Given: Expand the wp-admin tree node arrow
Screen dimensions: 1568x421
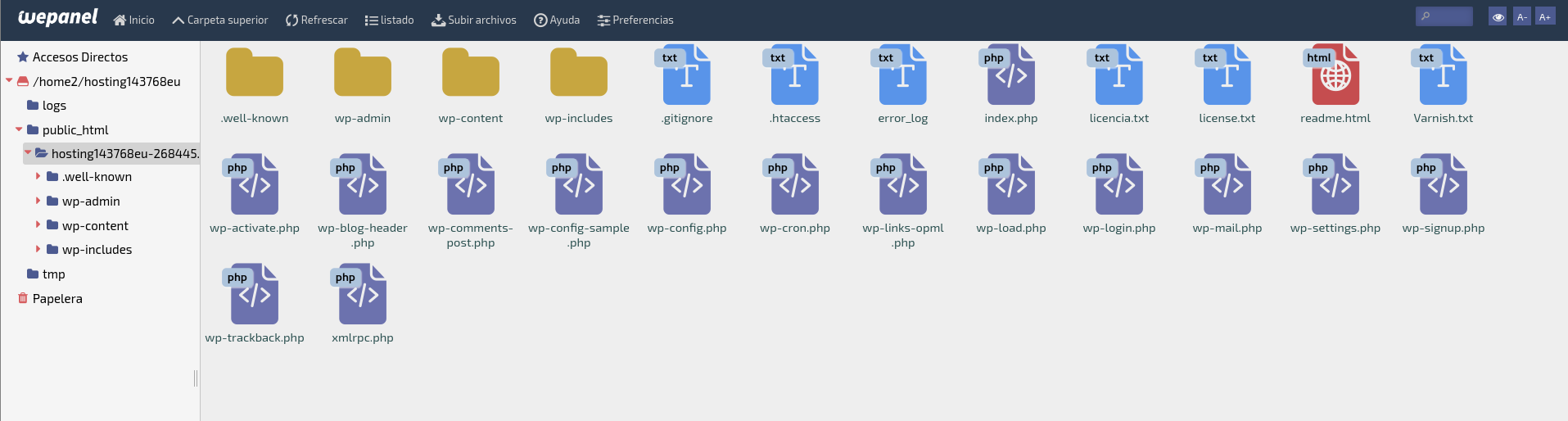Looking at the screenshot, I should click(x=38, y=201).
